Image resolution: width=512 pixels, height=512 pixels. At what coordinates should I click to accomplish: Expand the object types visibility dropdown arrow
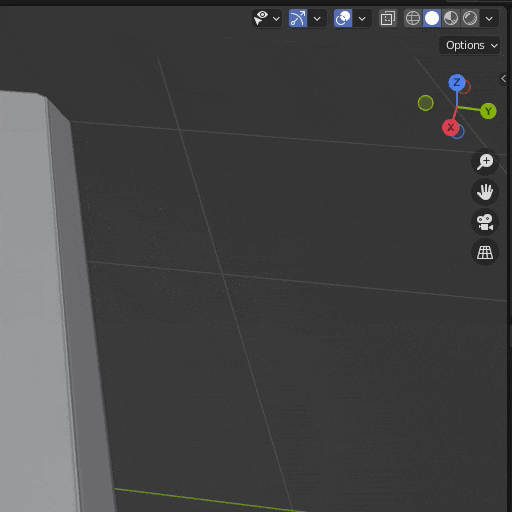point(276,19)
